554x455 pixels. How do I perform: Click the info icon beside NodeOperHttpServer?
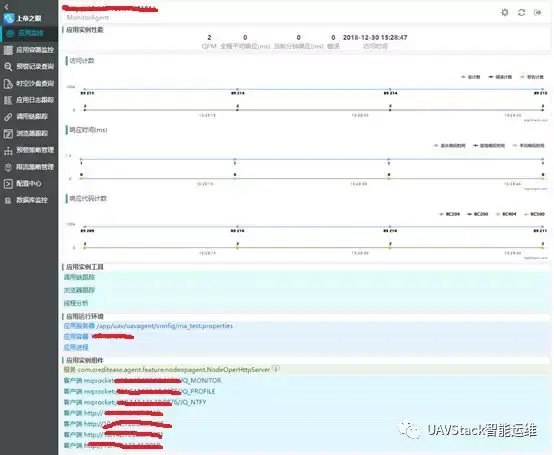pos(276,368)
